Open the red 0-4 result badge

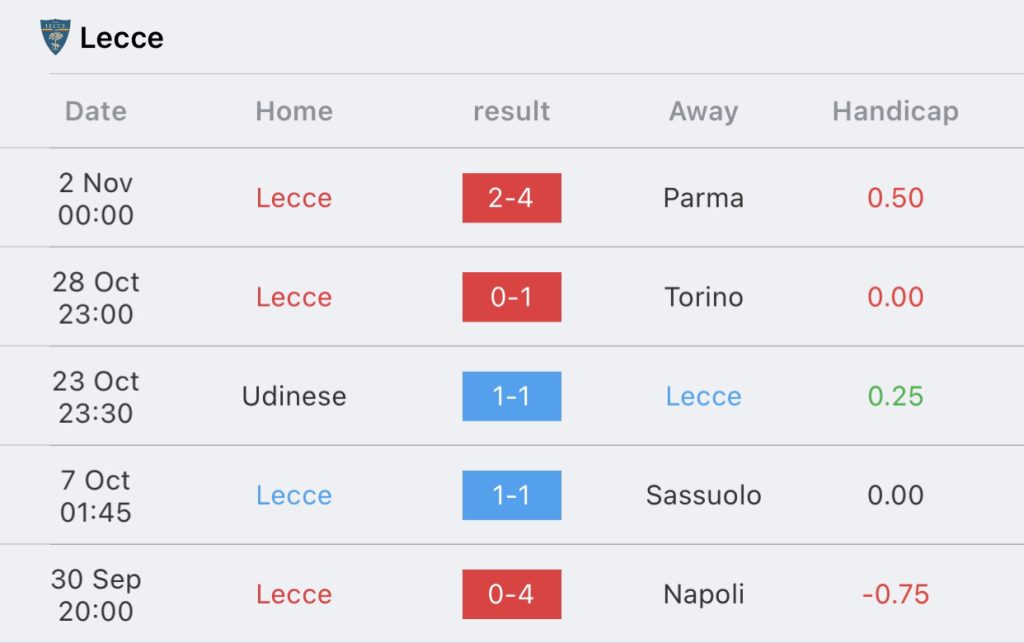pos(511,594)
